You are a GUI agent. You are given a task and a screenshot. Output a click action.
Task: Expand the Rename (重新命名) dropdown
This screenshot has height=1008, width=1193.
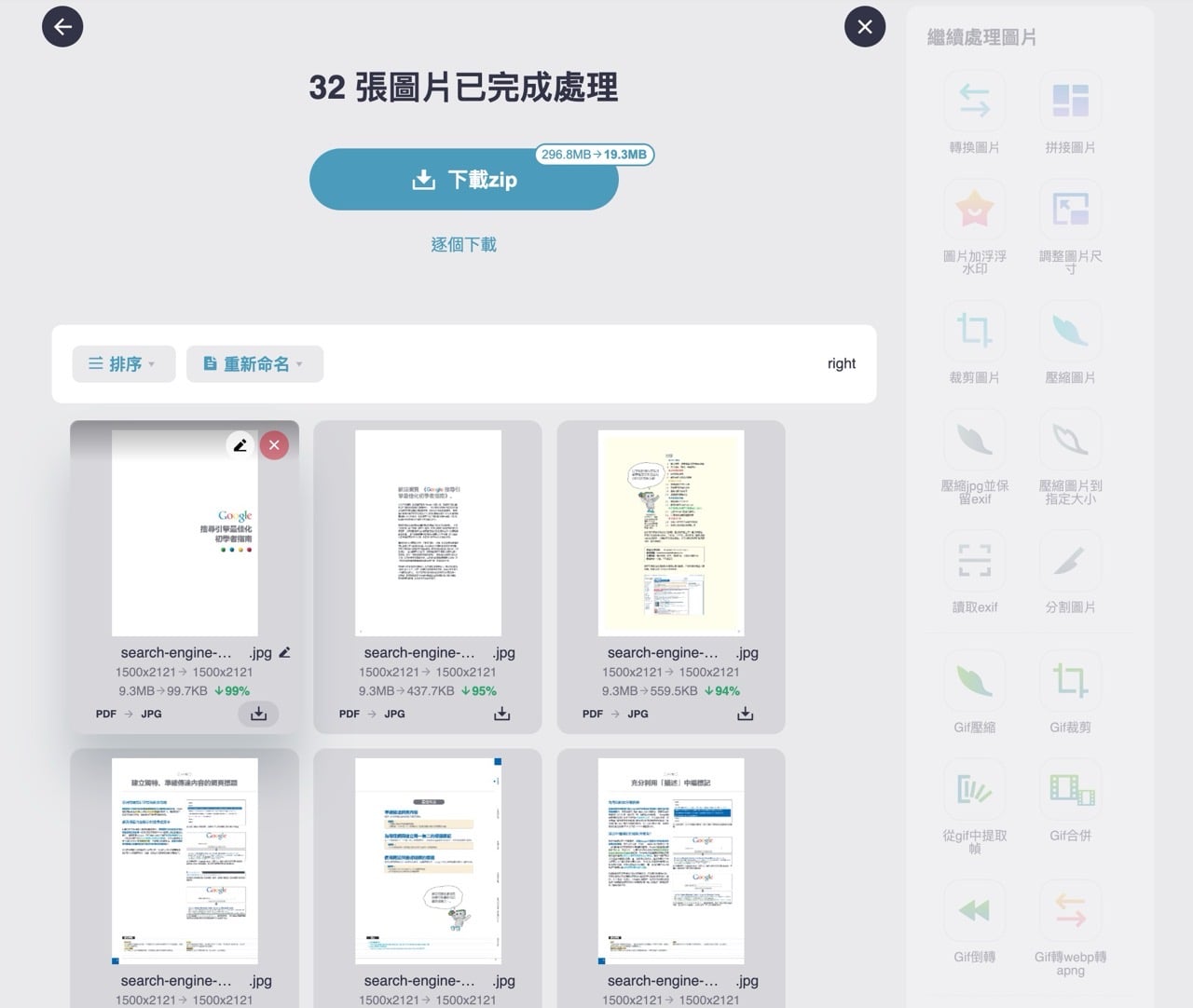(x=254, y=364)
